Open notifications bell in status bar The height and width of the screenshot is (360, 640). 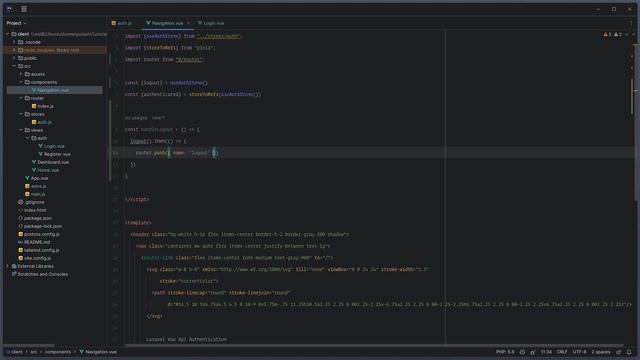tap(629, 352)
